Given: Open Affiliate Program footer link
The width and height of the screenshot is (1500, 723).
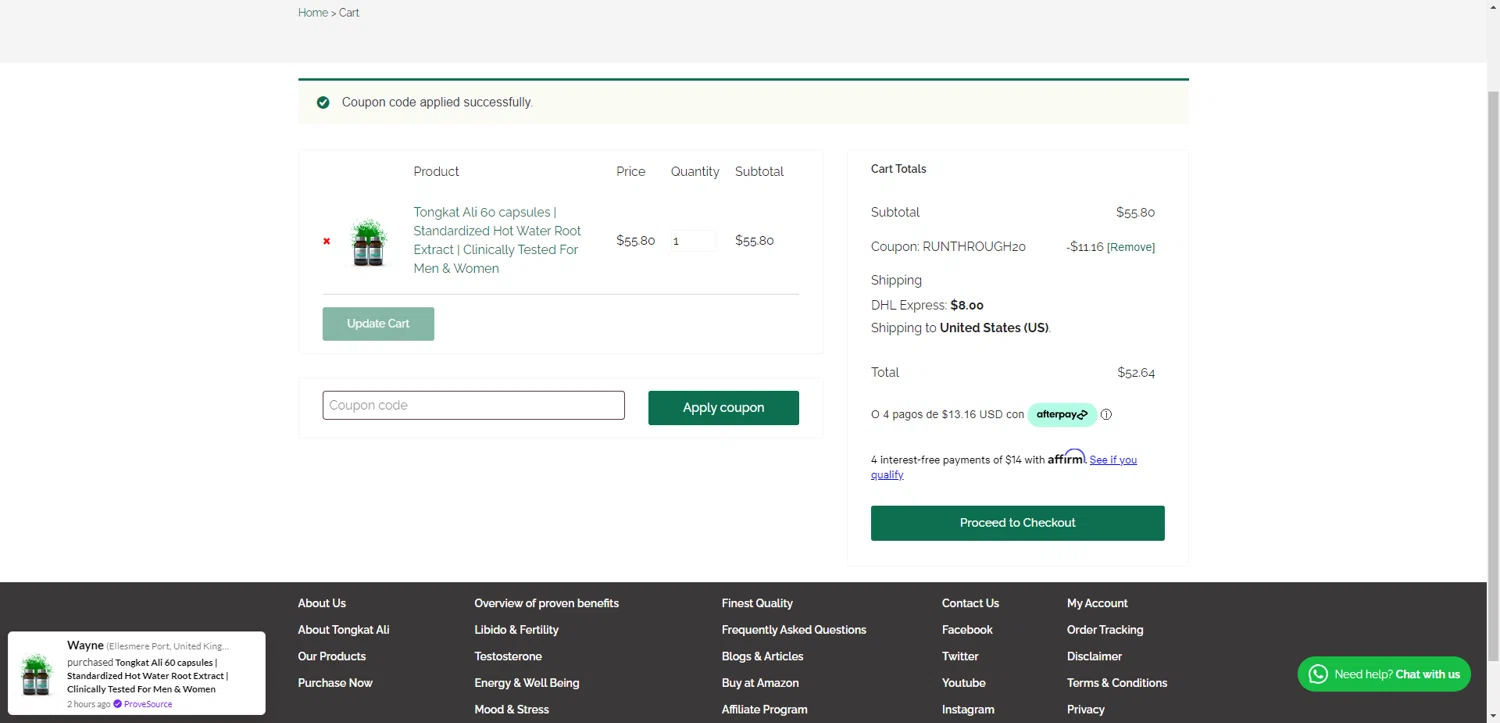Looking at the screenshot, I should tap(764, 709).
